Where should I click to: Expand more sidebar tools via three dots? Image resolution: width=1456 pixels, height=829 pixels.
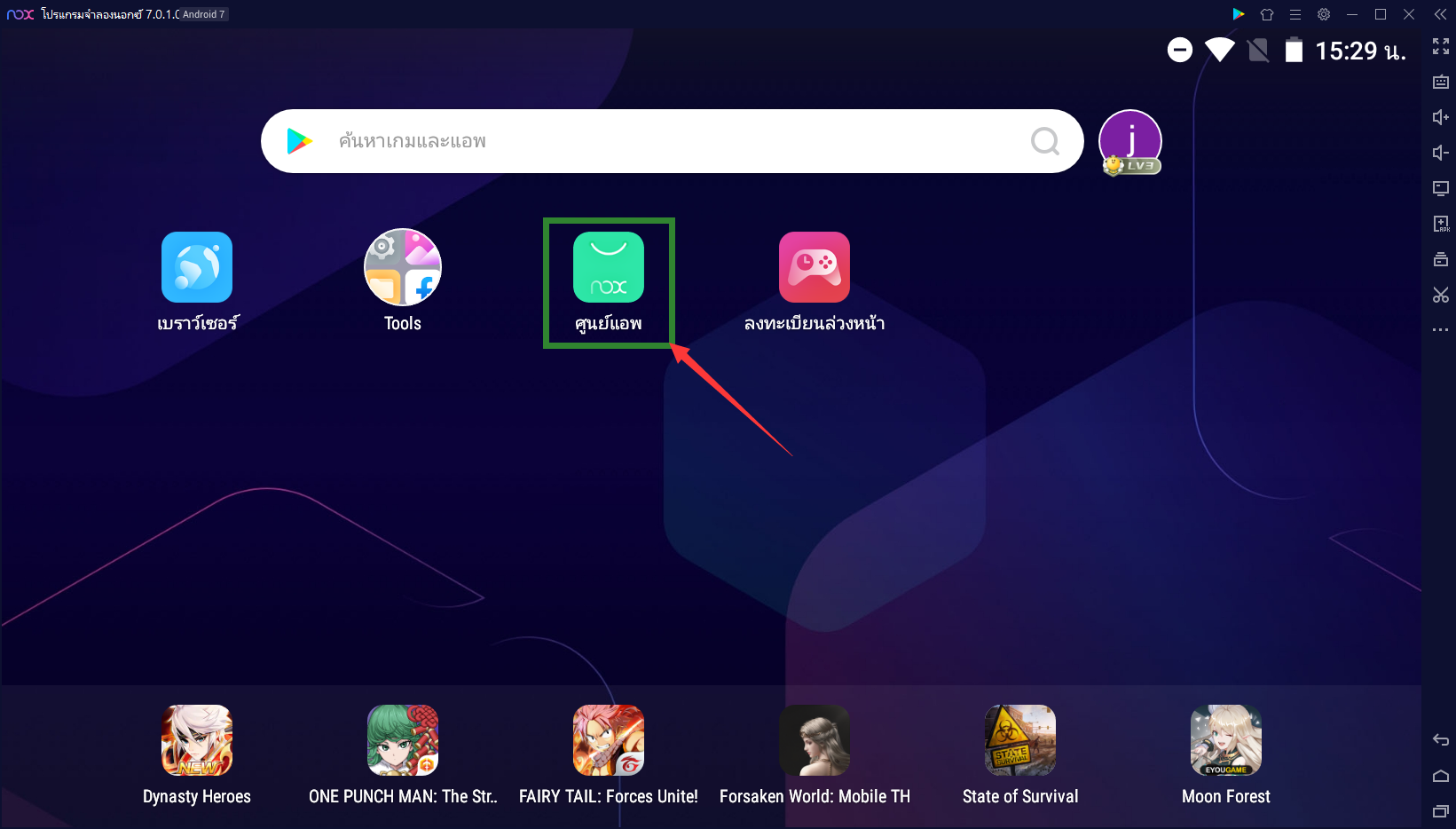(1440, 330)
